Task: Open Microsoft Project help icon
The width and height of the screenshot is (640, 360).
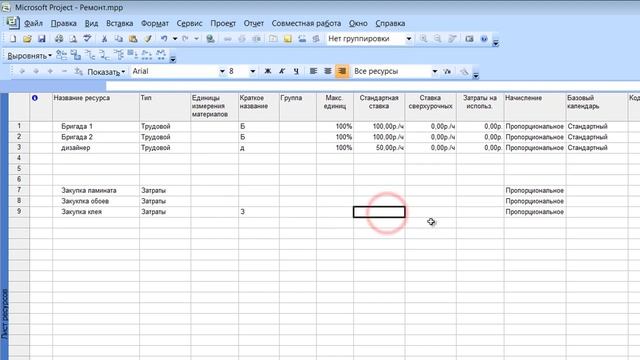Action: point(484,39)
